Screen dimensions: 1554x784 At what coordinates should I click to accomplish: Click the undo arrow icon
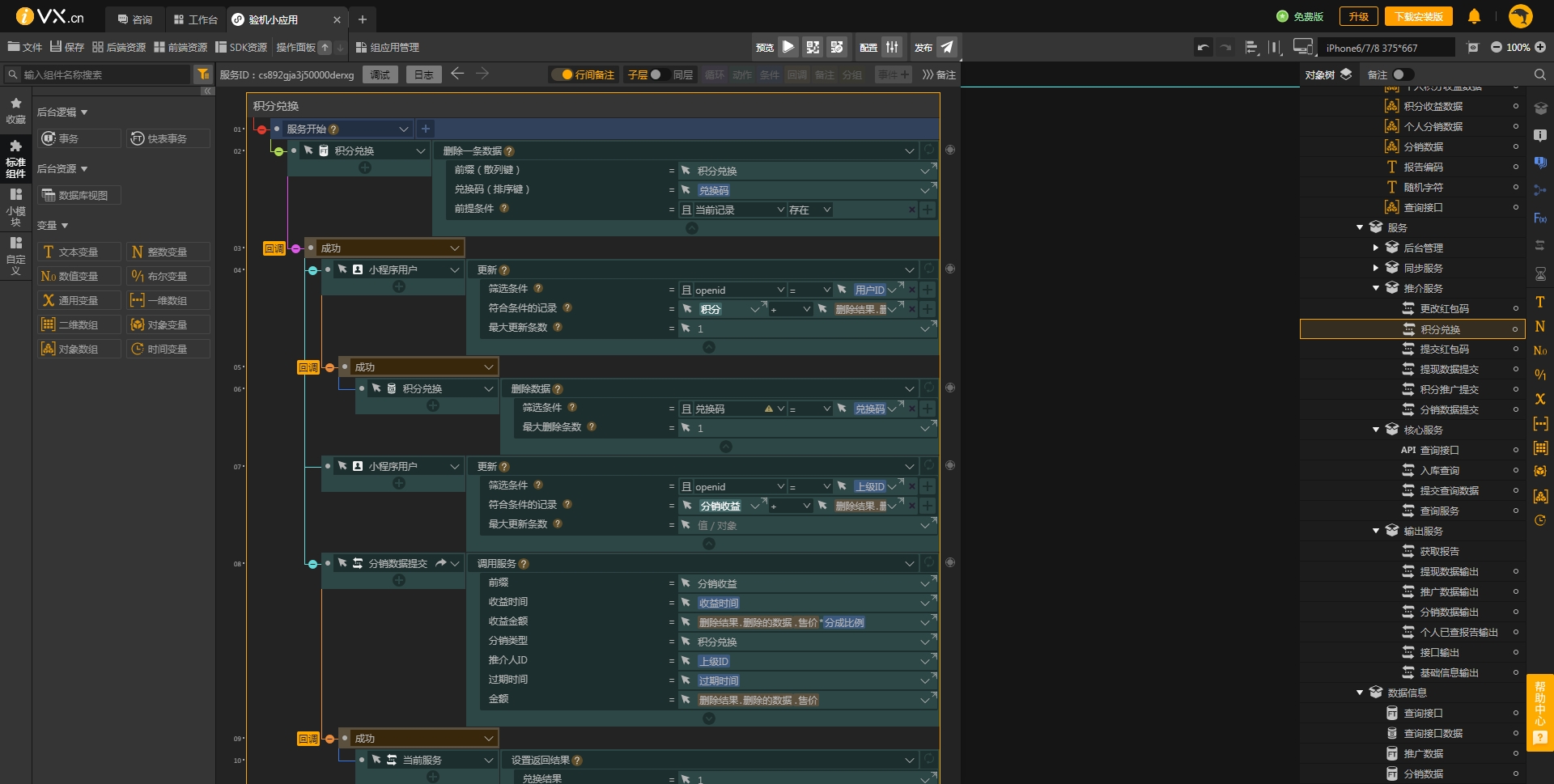coord(1203,48)
